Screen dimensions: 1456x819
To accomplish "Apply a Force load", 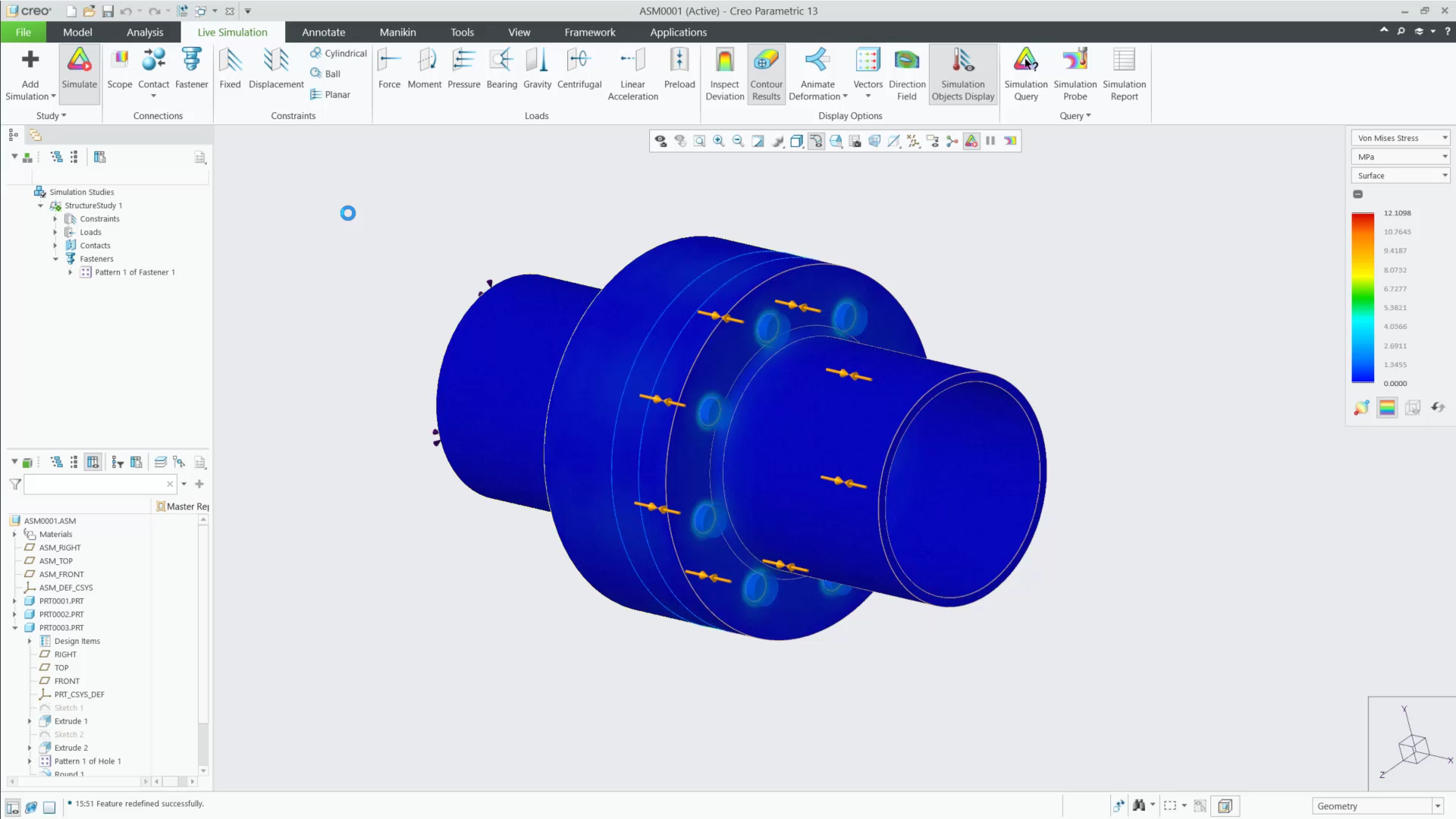I will tap(389, 68).
